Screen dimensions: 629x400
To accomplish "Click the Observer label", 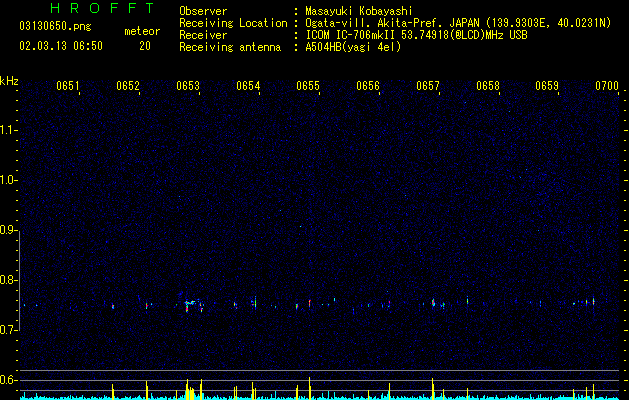I will pyautogui.click(x=203, y=11).
